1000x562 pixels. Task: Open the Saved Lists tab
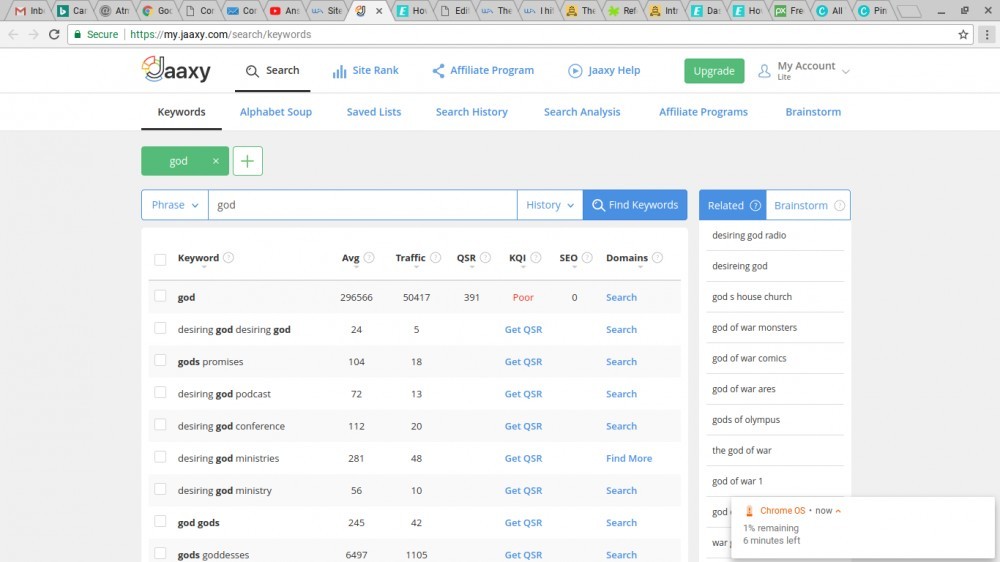point(374,112)
